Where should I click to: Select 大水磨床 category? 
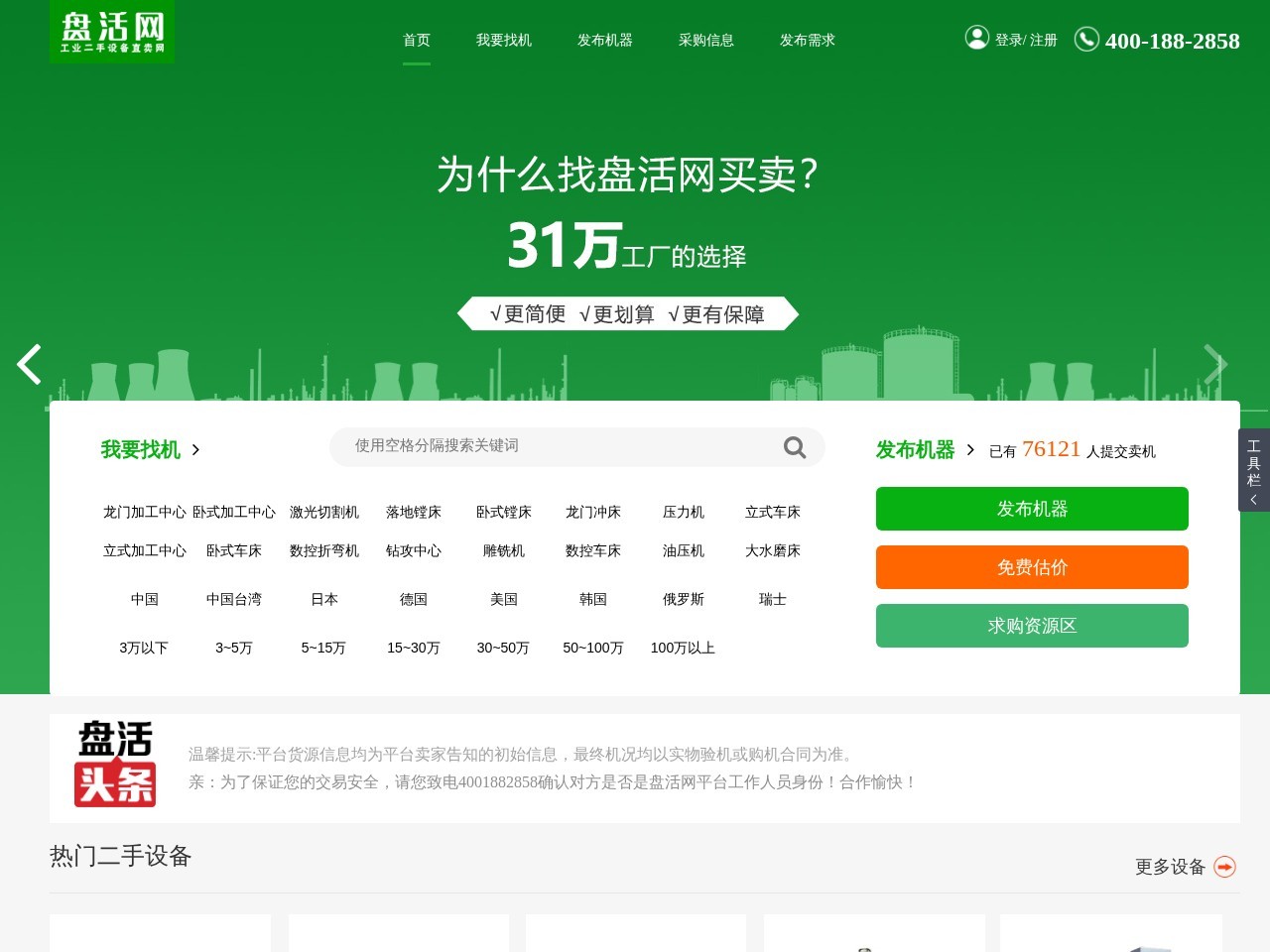(x=773, y=551)
